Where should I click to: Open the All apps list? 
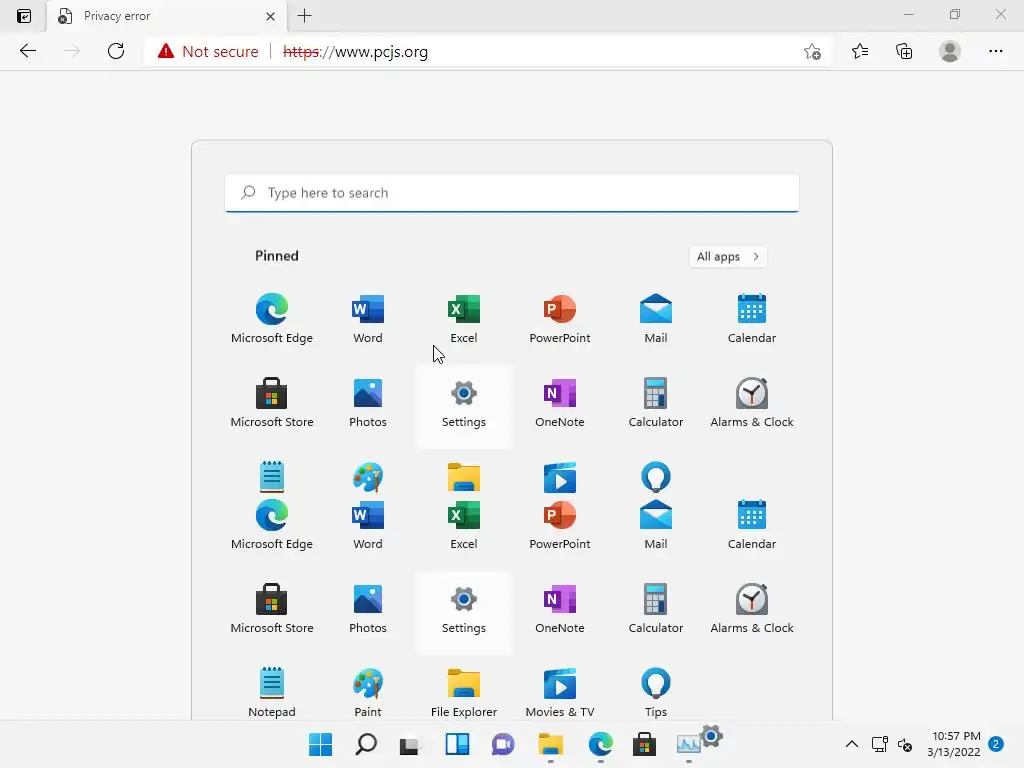(728, 257)
